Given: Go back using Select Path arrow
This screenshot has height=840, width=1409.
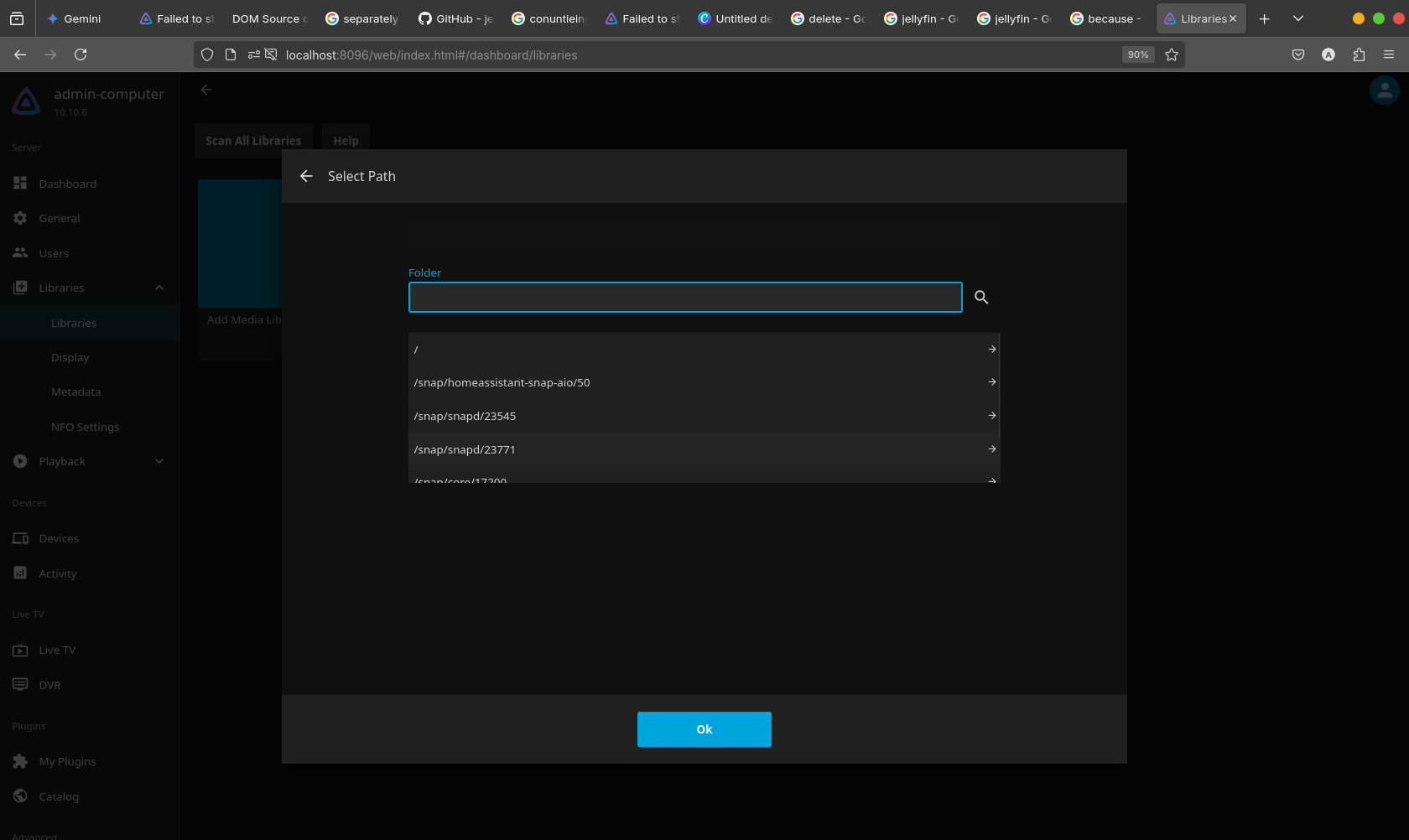Looking at the screenshot, I should (306, 176).
